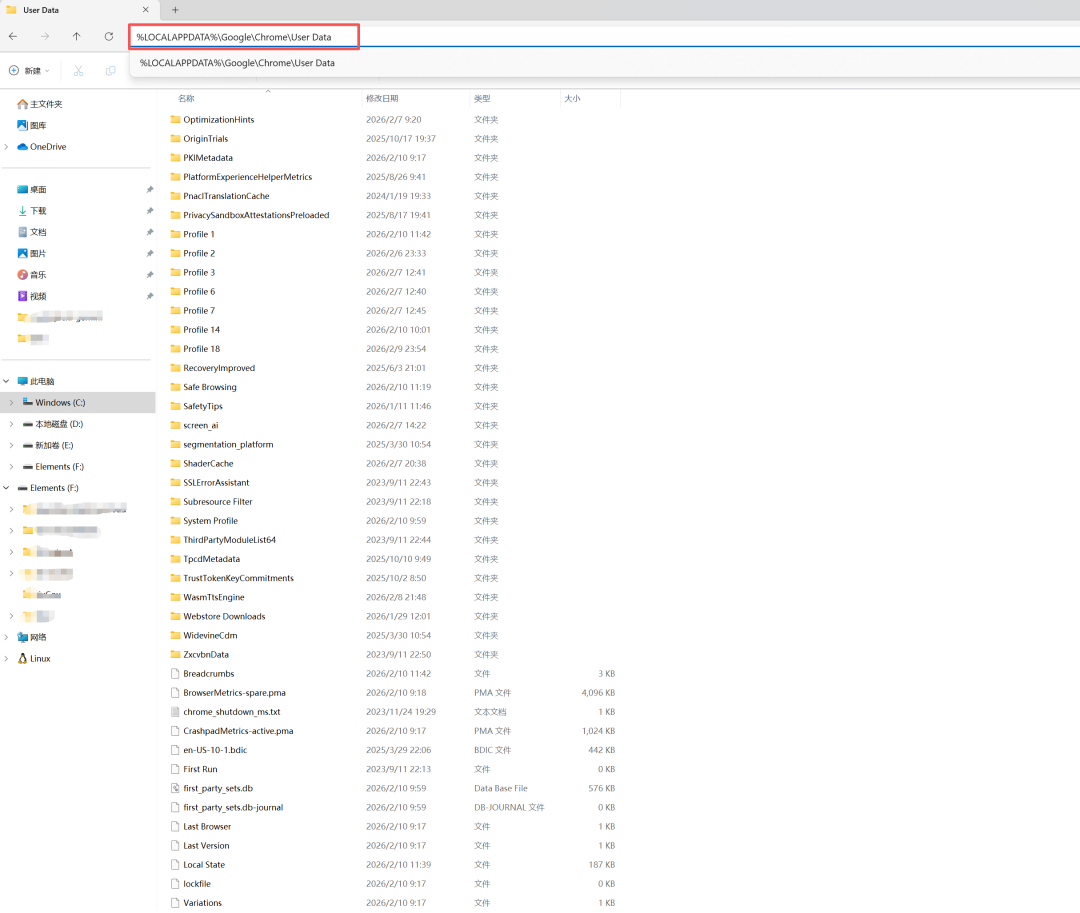
Task: Click the forward navigation arrow
Action: point(45,36)
